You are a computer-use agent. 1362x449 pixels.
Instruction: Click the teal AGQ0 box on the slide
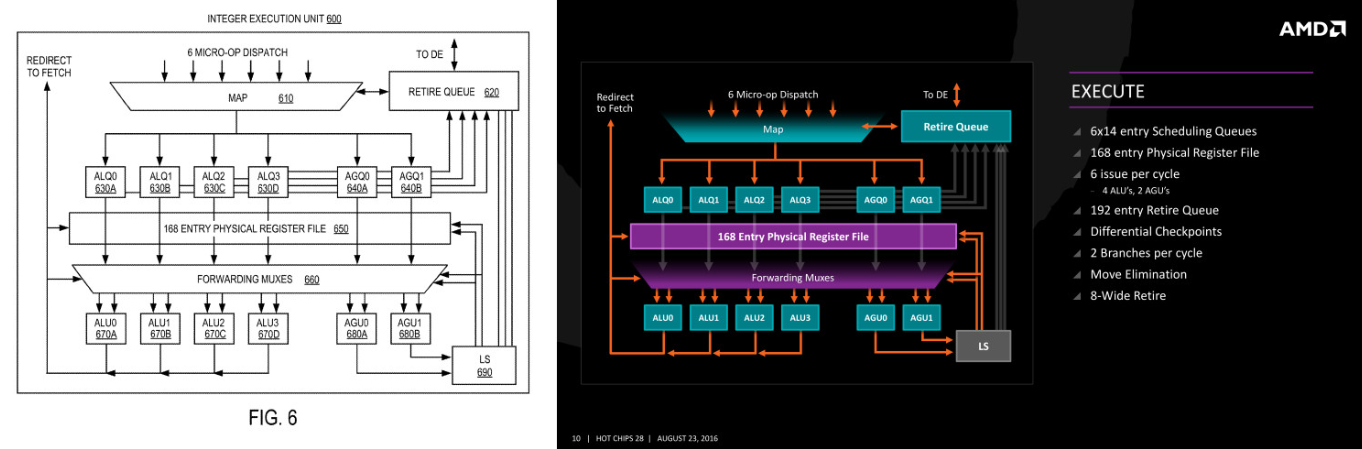pos(876,199)
